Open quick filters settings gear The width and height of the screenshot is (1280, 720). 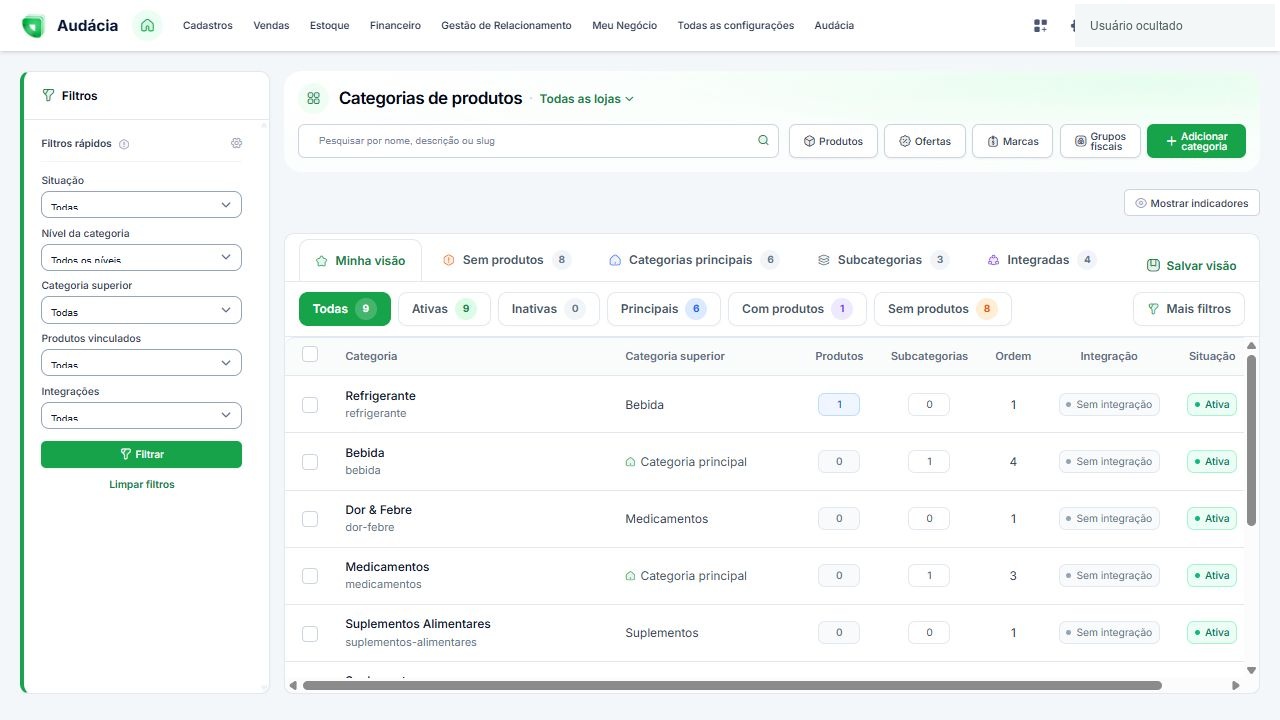(236, 143)
